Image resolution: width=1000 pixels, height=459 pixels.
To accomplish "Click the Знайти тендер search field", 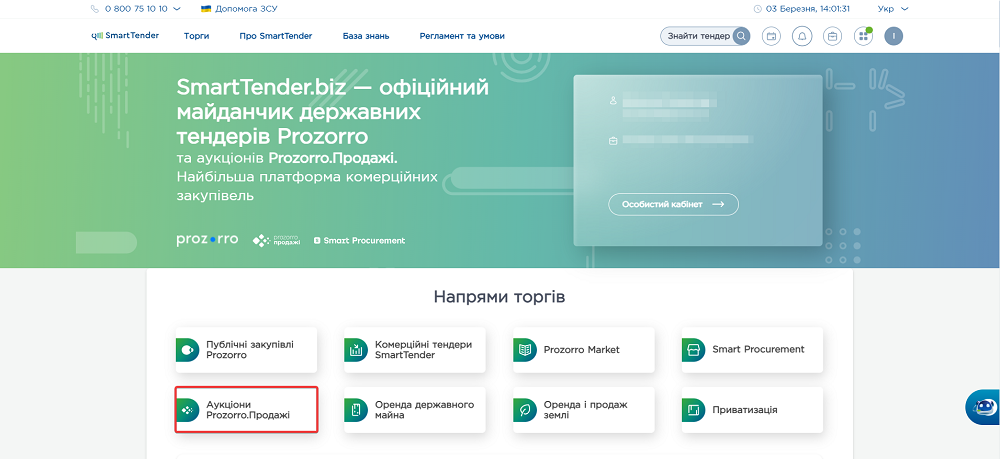I will [697, 36].
